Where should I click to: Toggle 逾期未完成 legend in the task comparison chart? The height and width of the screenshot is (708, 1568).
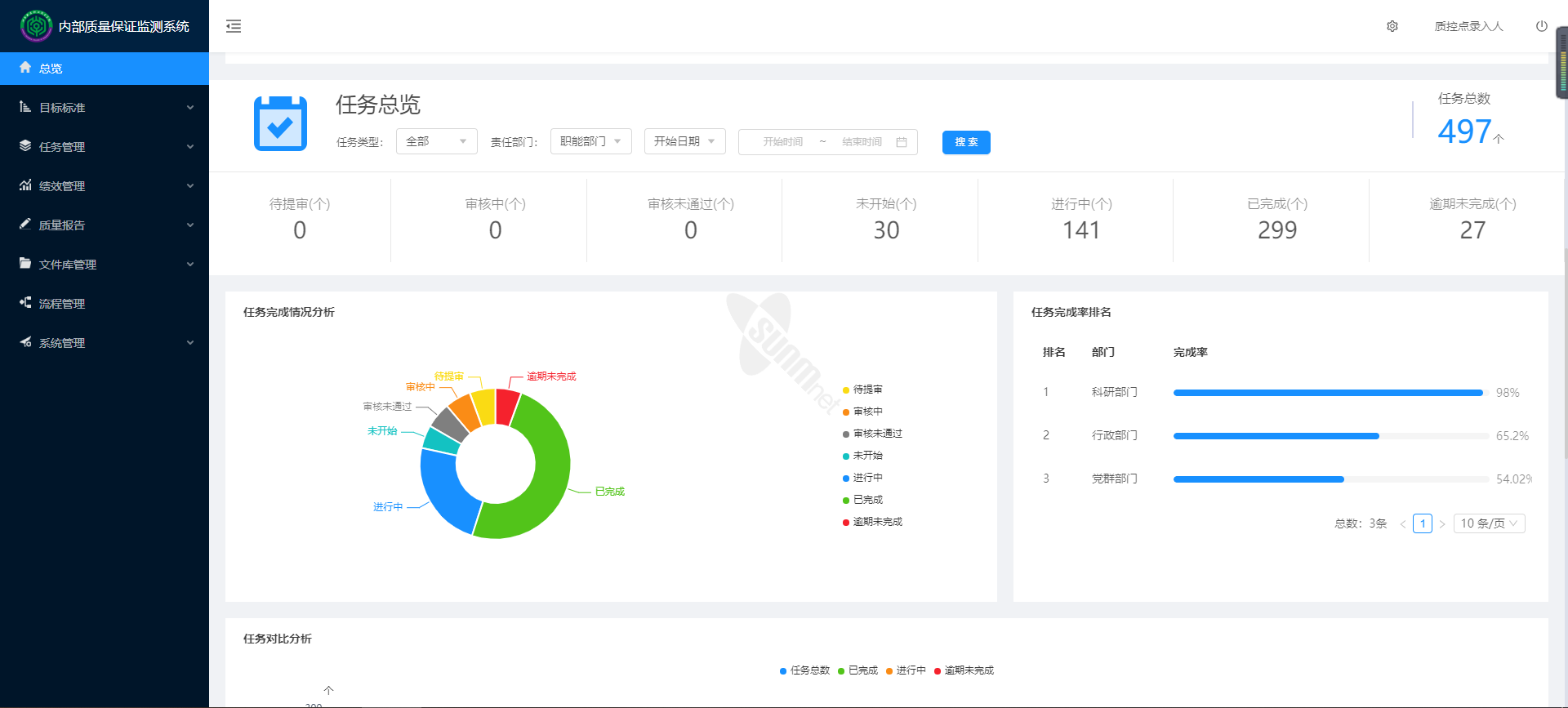click(964, 670)
